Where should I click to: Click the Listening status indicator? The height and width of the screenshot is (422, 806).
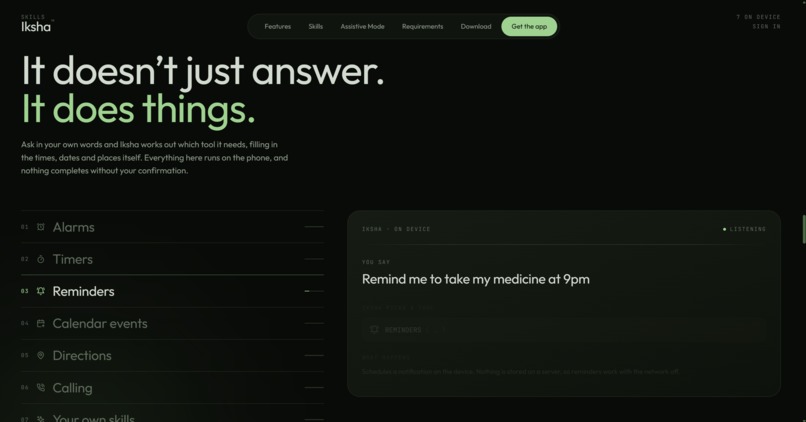click(x=744, y=229)
